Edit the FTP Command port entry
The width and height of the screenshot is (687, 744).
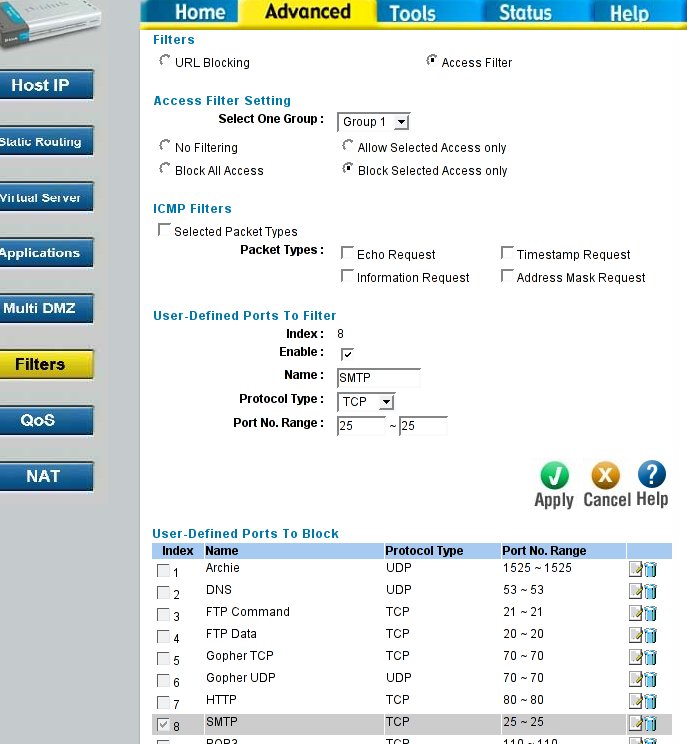coord(635,613)
